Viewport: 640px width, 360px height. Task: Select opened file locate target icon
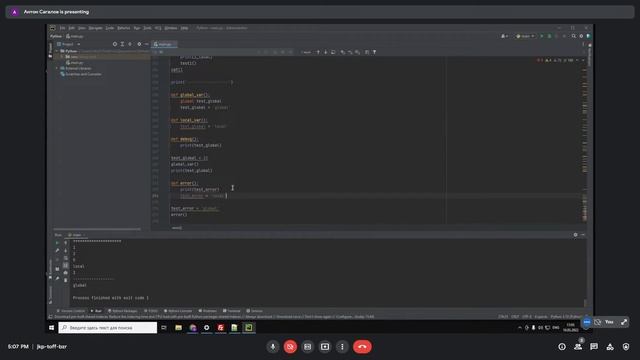point(115,44)
